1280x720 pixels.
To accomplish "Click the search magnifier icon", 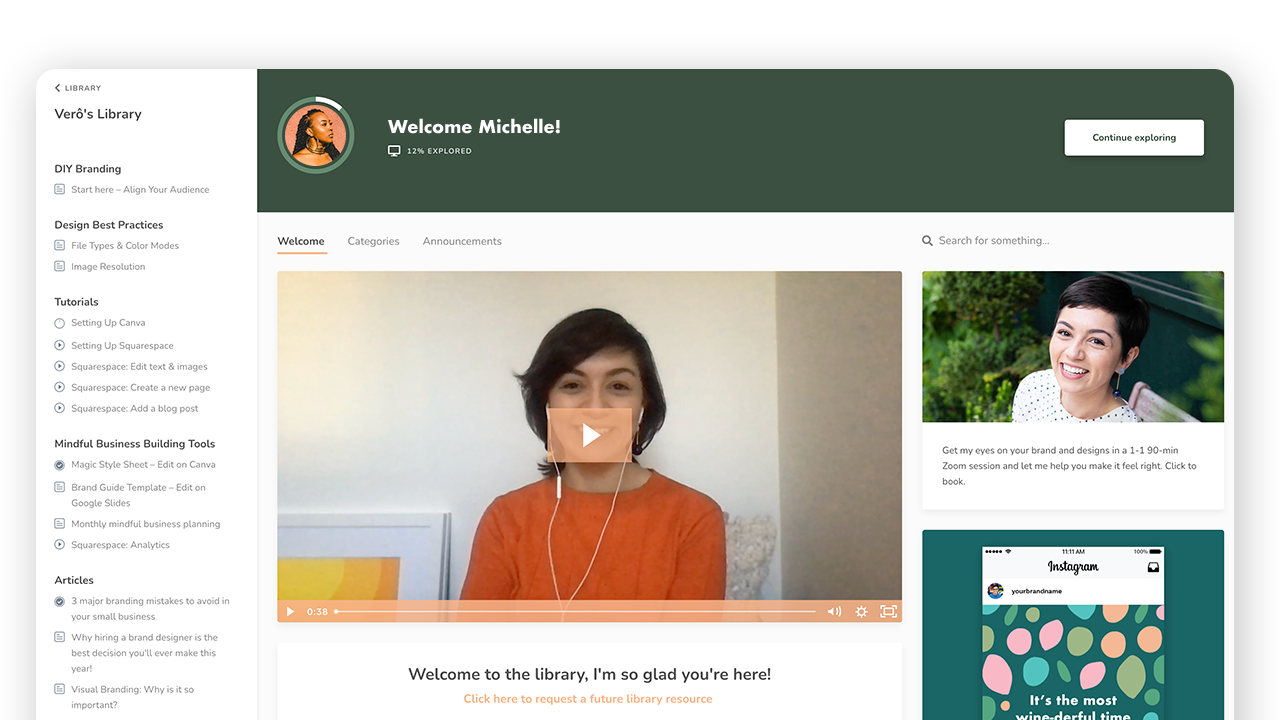I will [927, 241].
